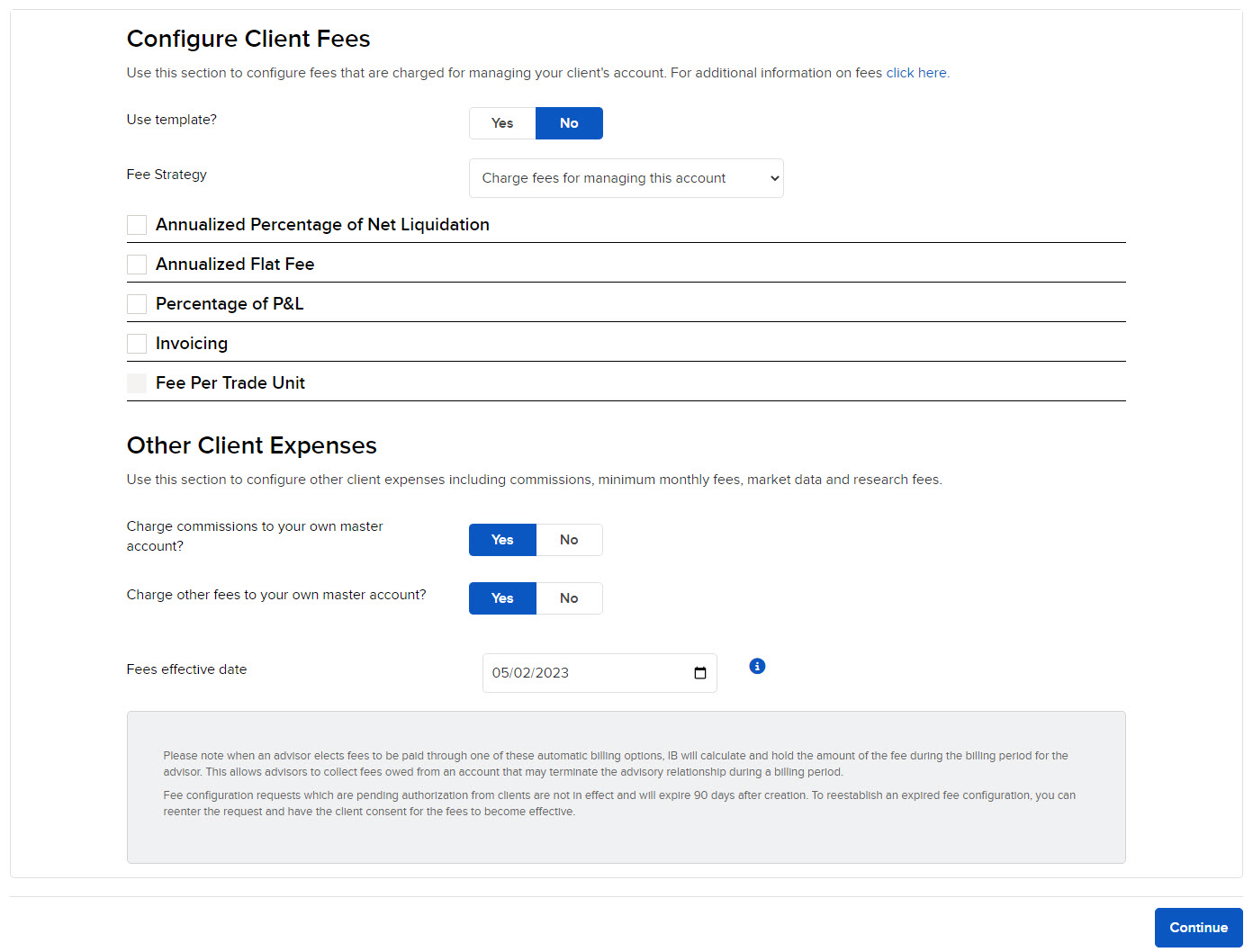This screenshot has width=1253, height=952.
Task: Click the blue info icon beside the date
Action: point(757,666)
